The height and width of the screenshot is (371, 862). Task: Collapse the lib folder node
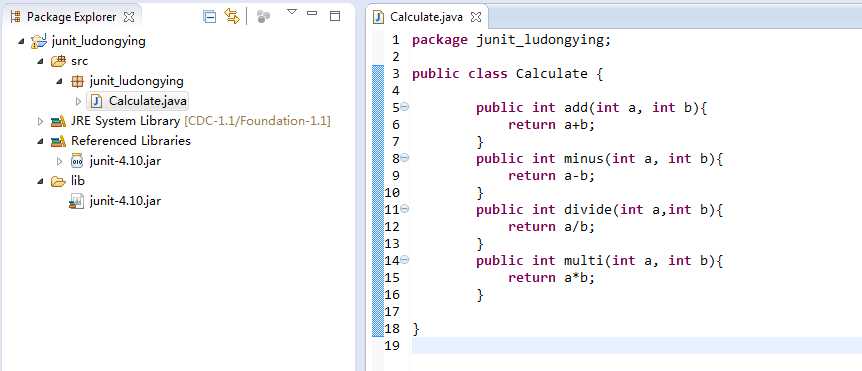coord(40,181)
